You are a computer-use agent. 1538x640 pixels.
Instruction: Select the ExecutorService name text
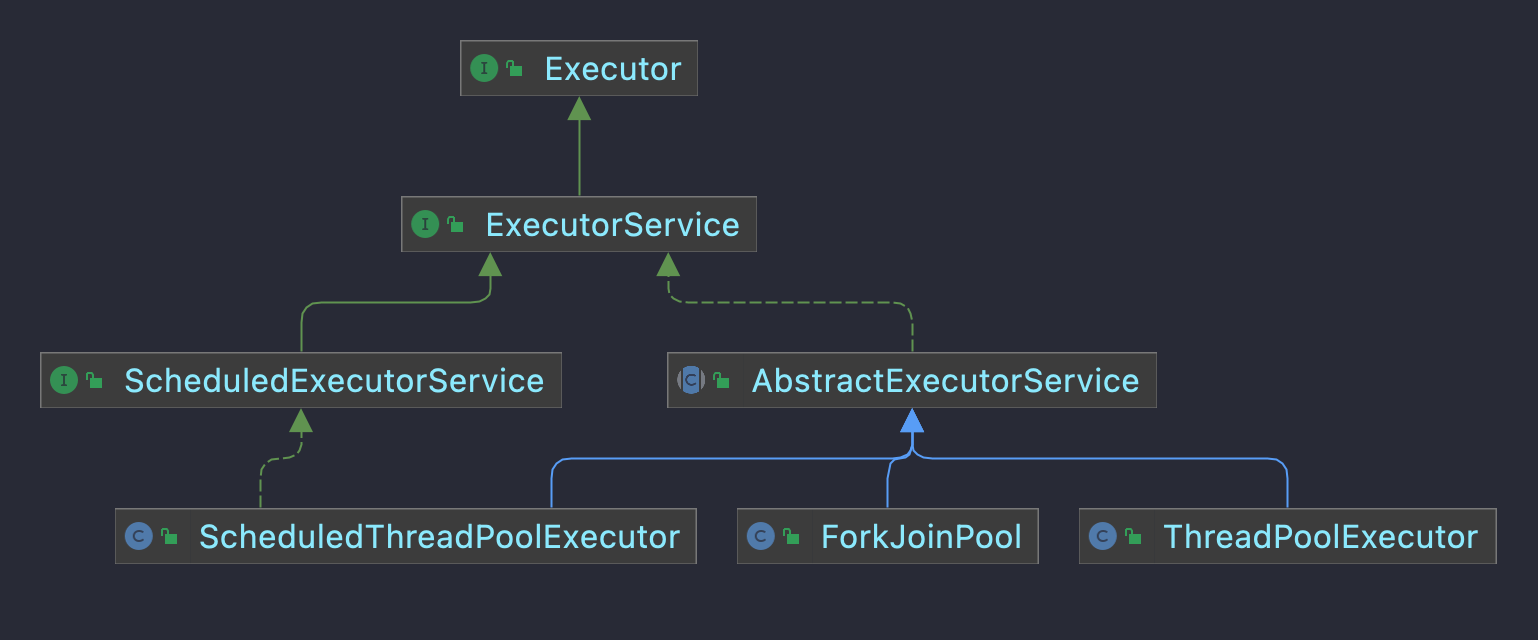point(612,225)
